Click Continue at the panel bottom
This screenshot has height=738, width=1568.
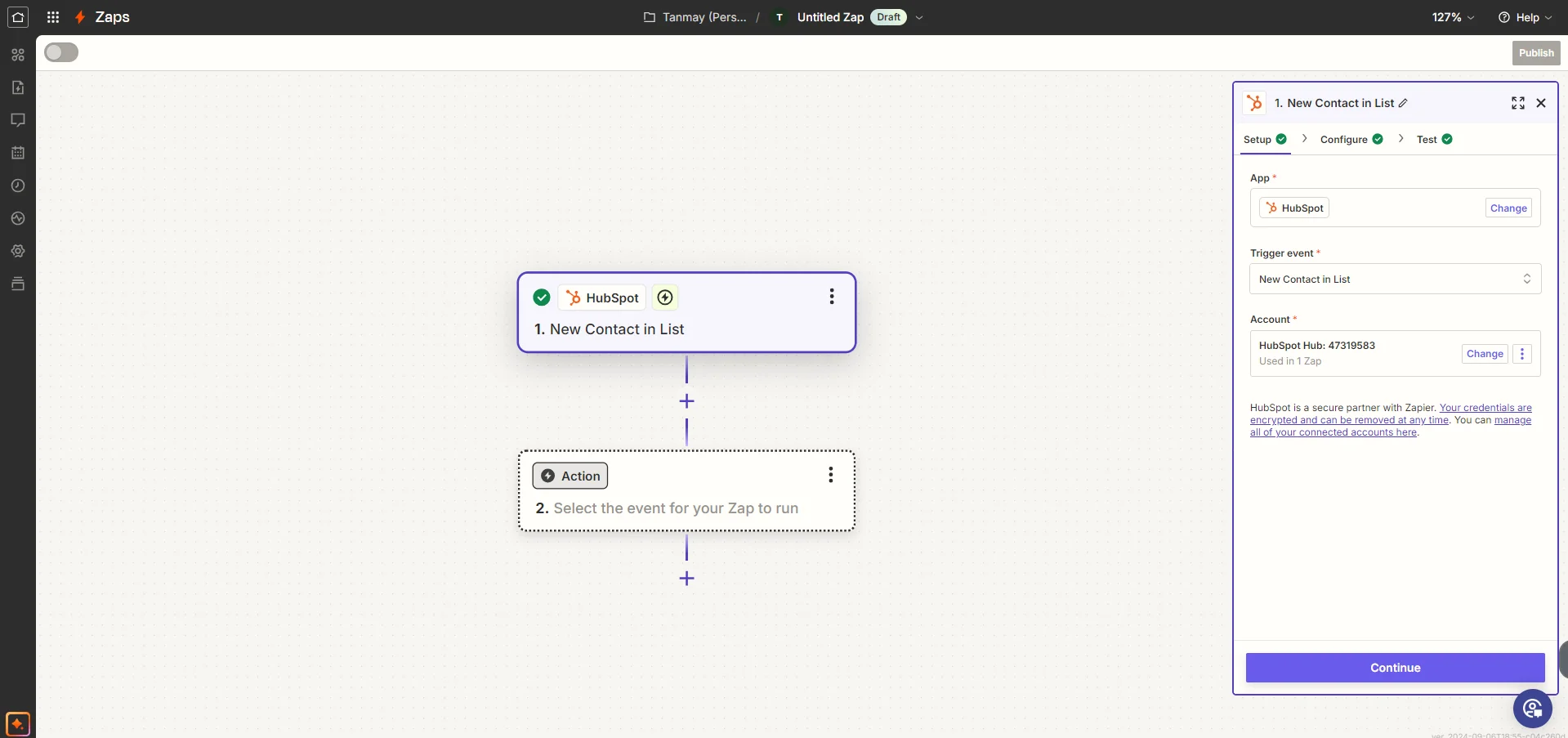coord(1395,668)
